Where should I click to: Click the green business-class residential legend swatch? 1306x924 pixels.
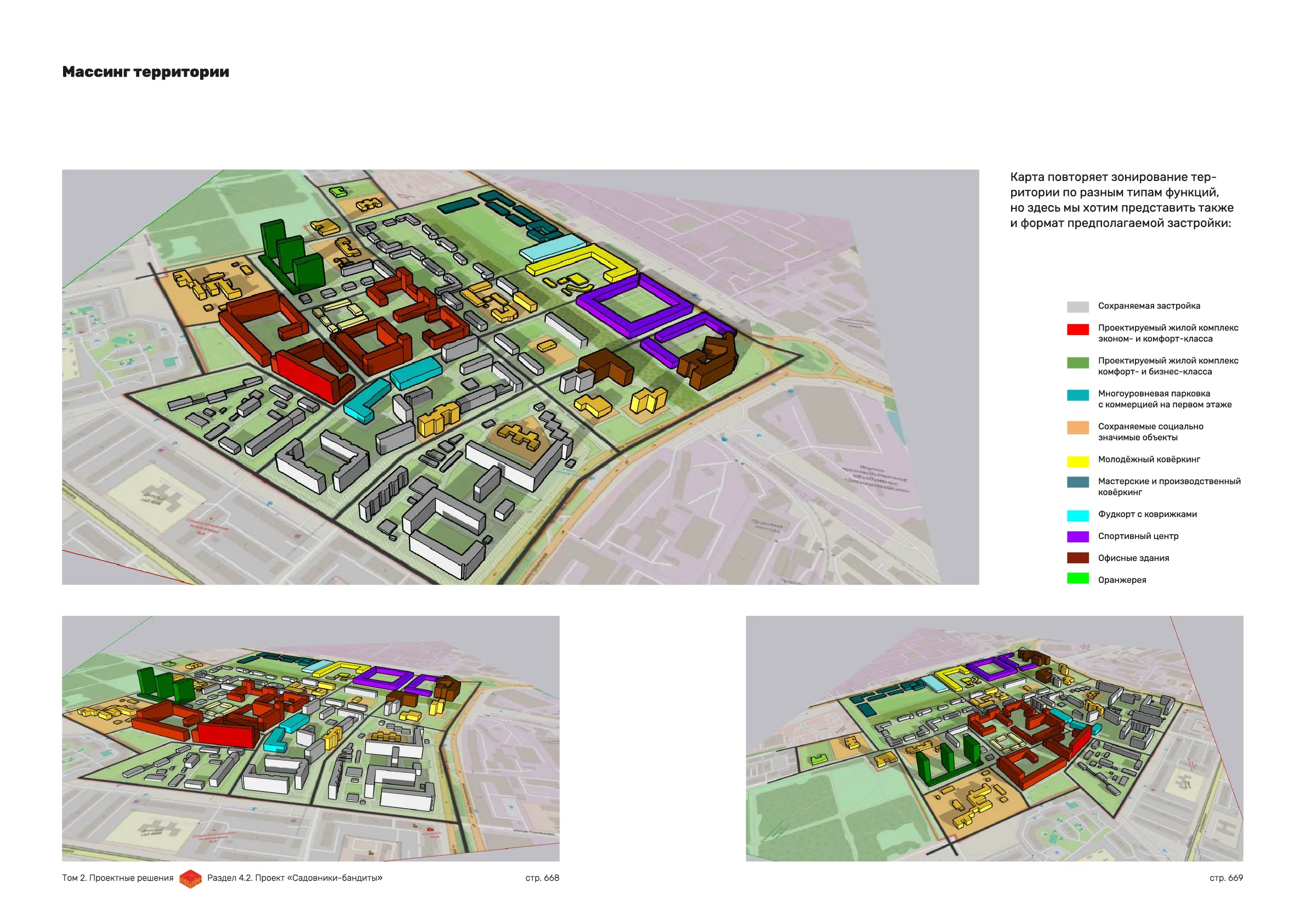point(1077,362)
